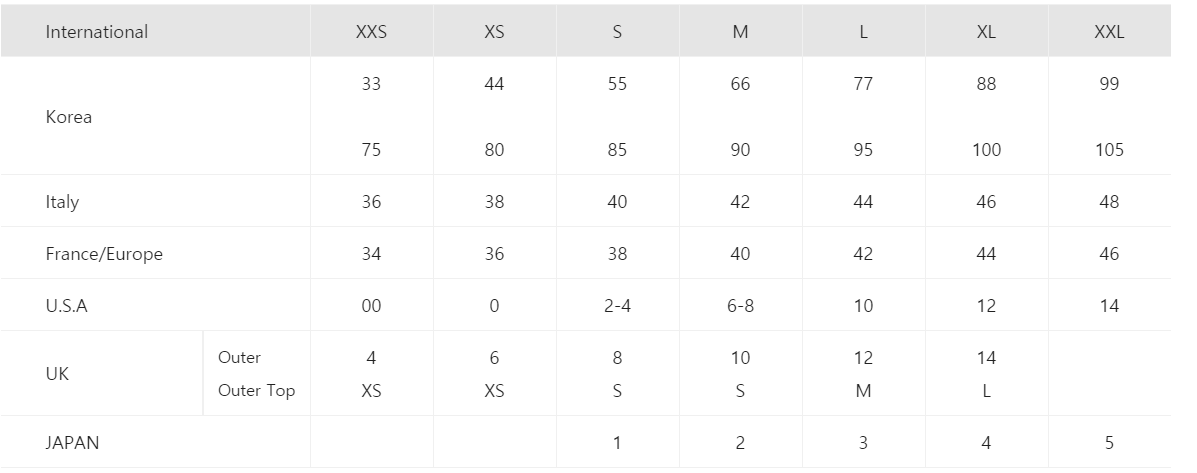Click U.S.A size 6-8 cell
Screen dimensions: 1197x473
(x=740, y=306)
